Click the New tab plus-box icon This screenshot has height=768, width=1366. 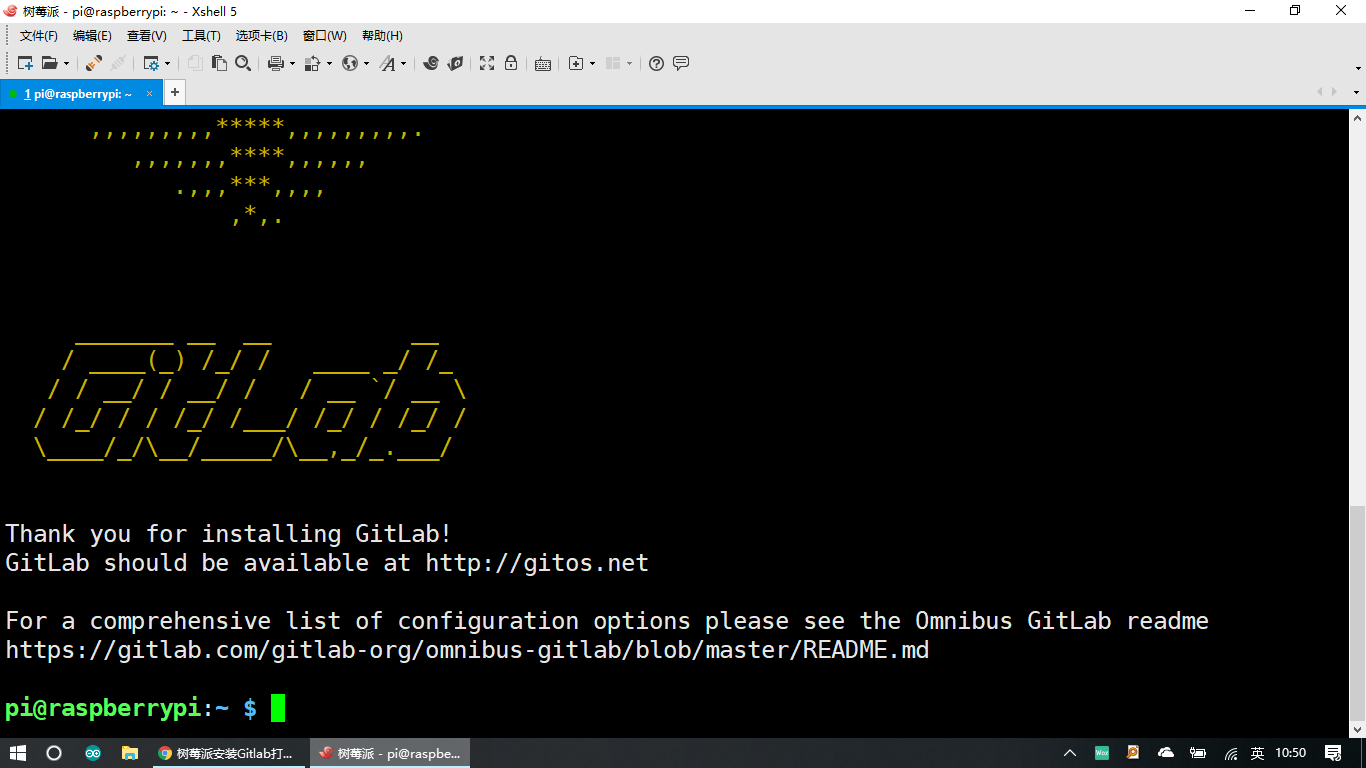coord(576,63)
